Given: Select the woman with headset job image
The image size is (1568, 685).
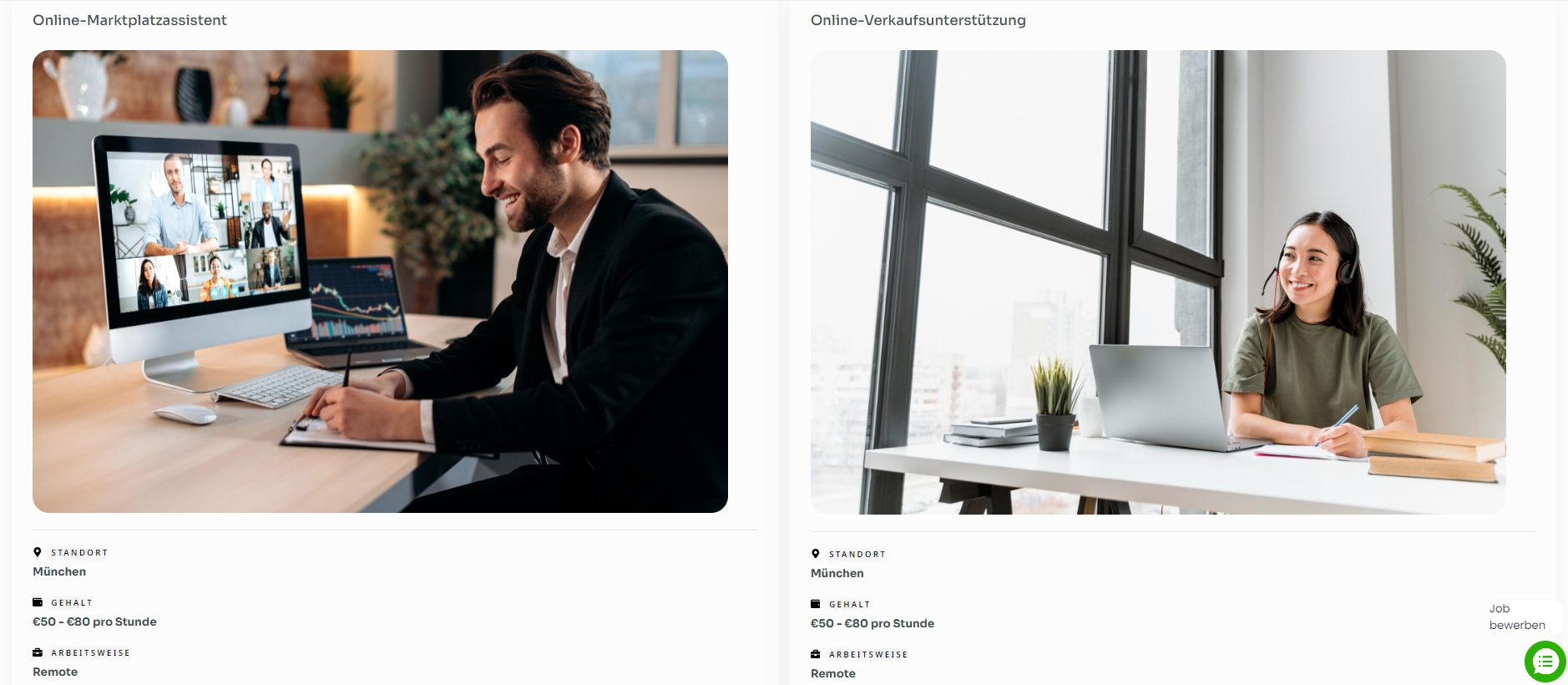Looking at the screenshot, I should click(x=1158, y=282).
